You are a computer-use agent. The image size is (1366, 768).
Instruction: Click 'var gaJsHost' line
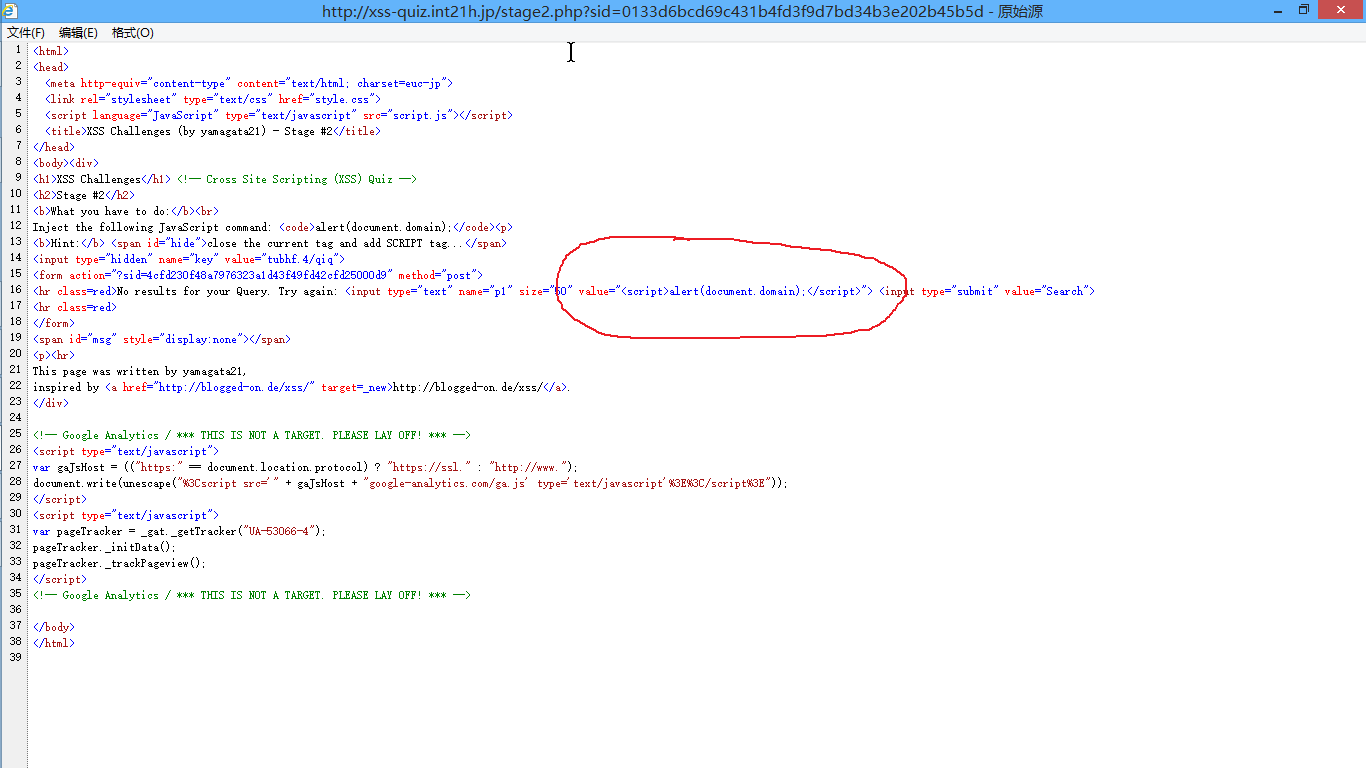coord(306,467)
